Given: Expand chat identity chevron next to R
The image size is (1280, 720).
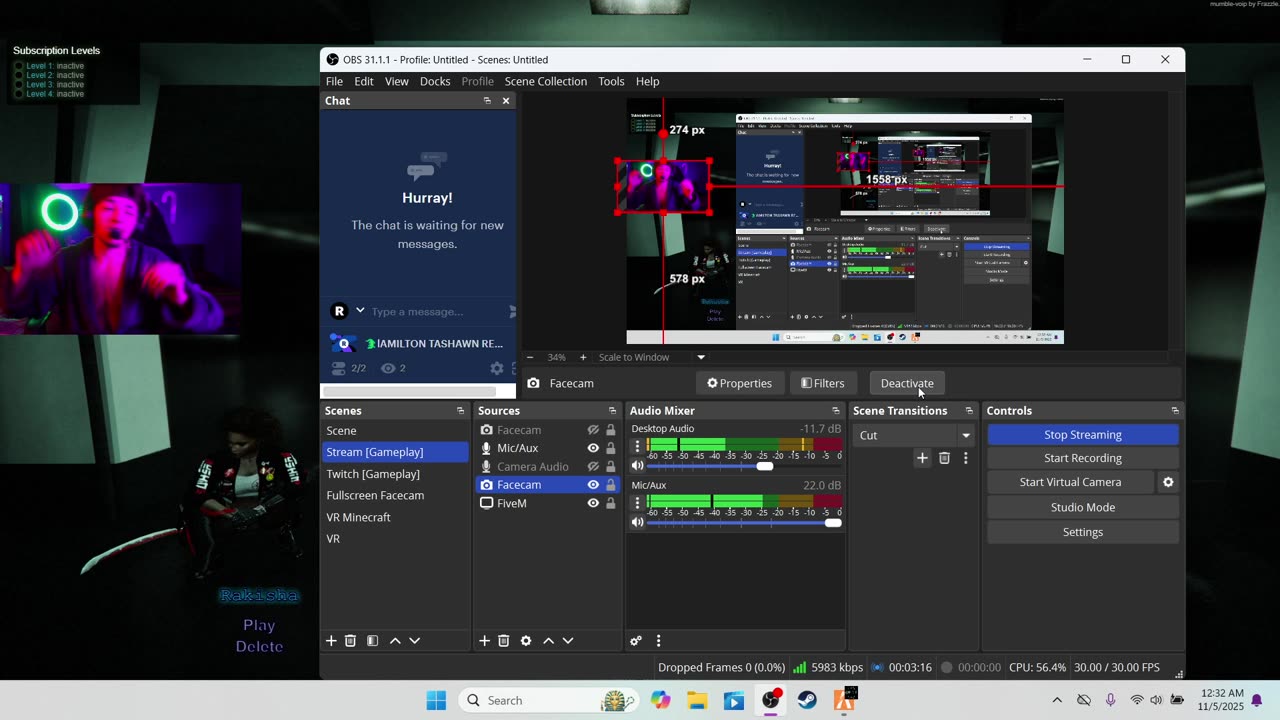Looking at the screenshot, I should tap(360, 311).
